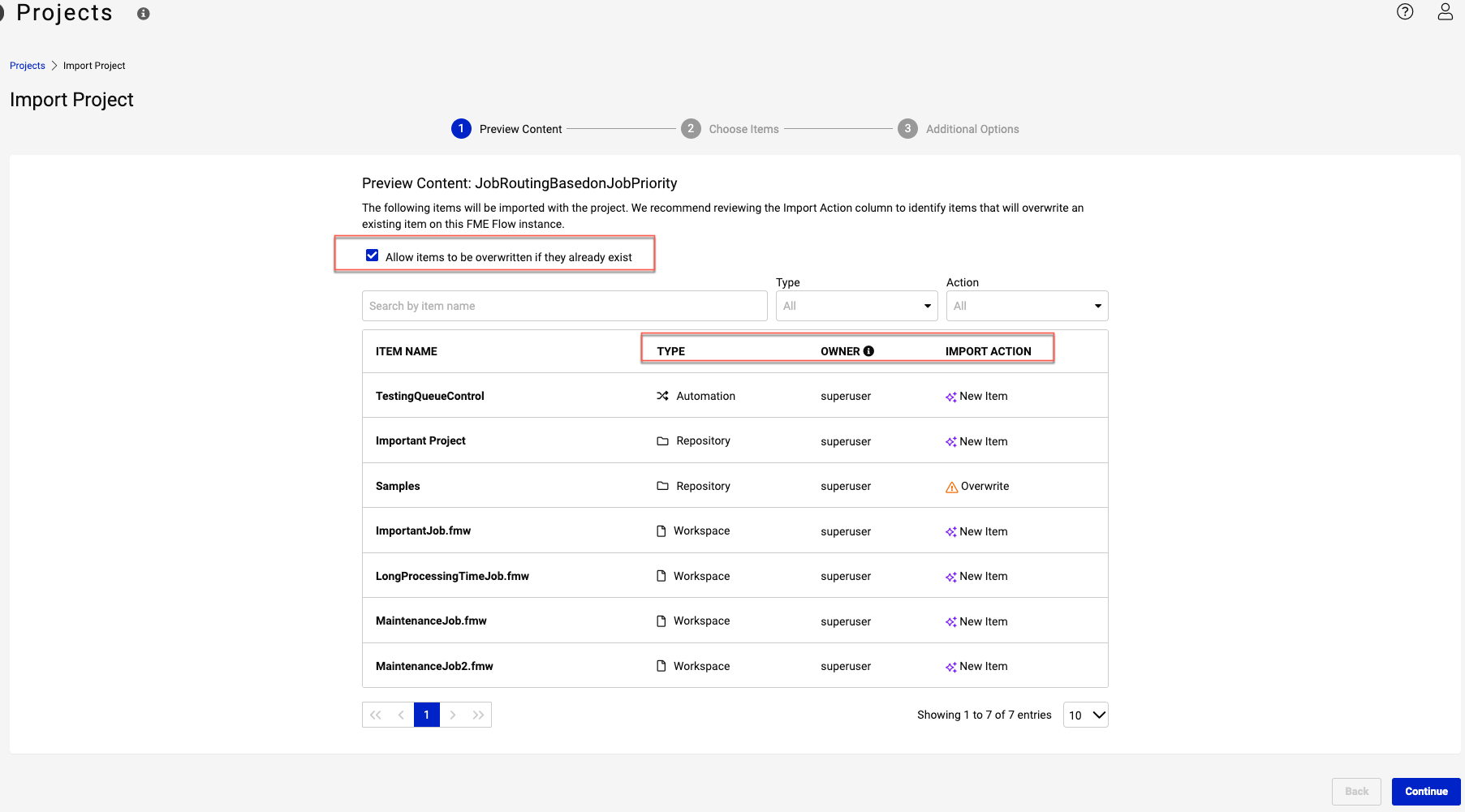Select step 3 Additional Options
The image size is (1465, 812).
point(959,129)
